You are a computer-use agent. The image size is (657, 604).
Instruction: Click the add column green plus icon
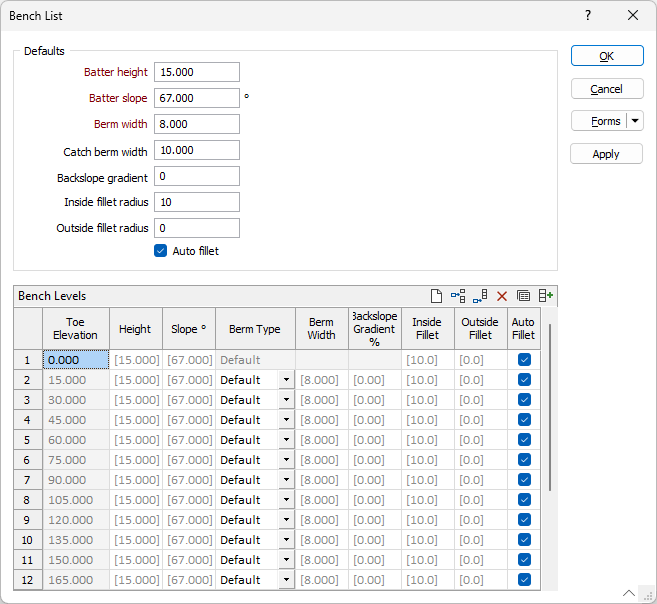click(545, 296)
